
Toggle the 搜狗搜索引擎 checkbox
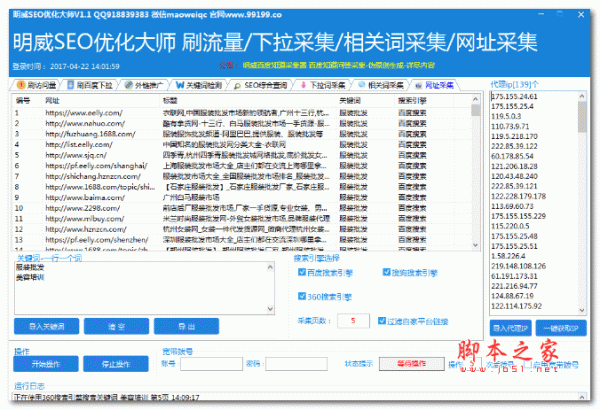pyautogui.click(x=387, y=271)
